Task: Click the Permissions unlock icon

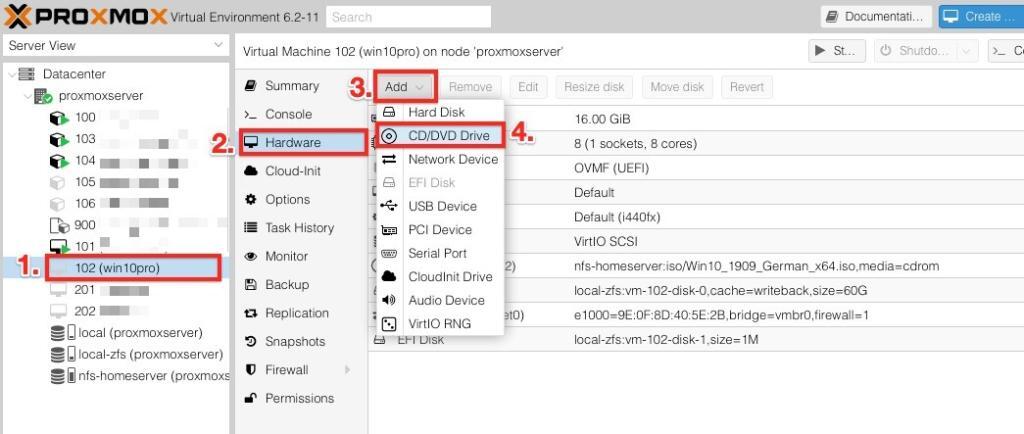Action: 250,398
